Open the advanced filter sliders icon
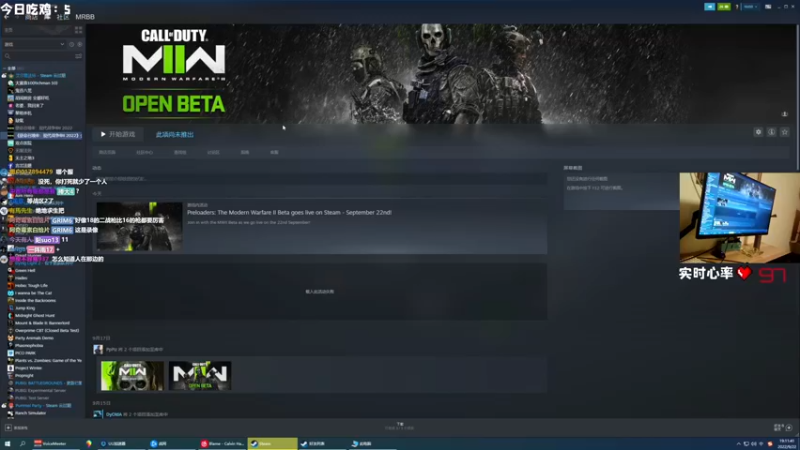The height and width of the screenshot is (450, 800). 79,56
